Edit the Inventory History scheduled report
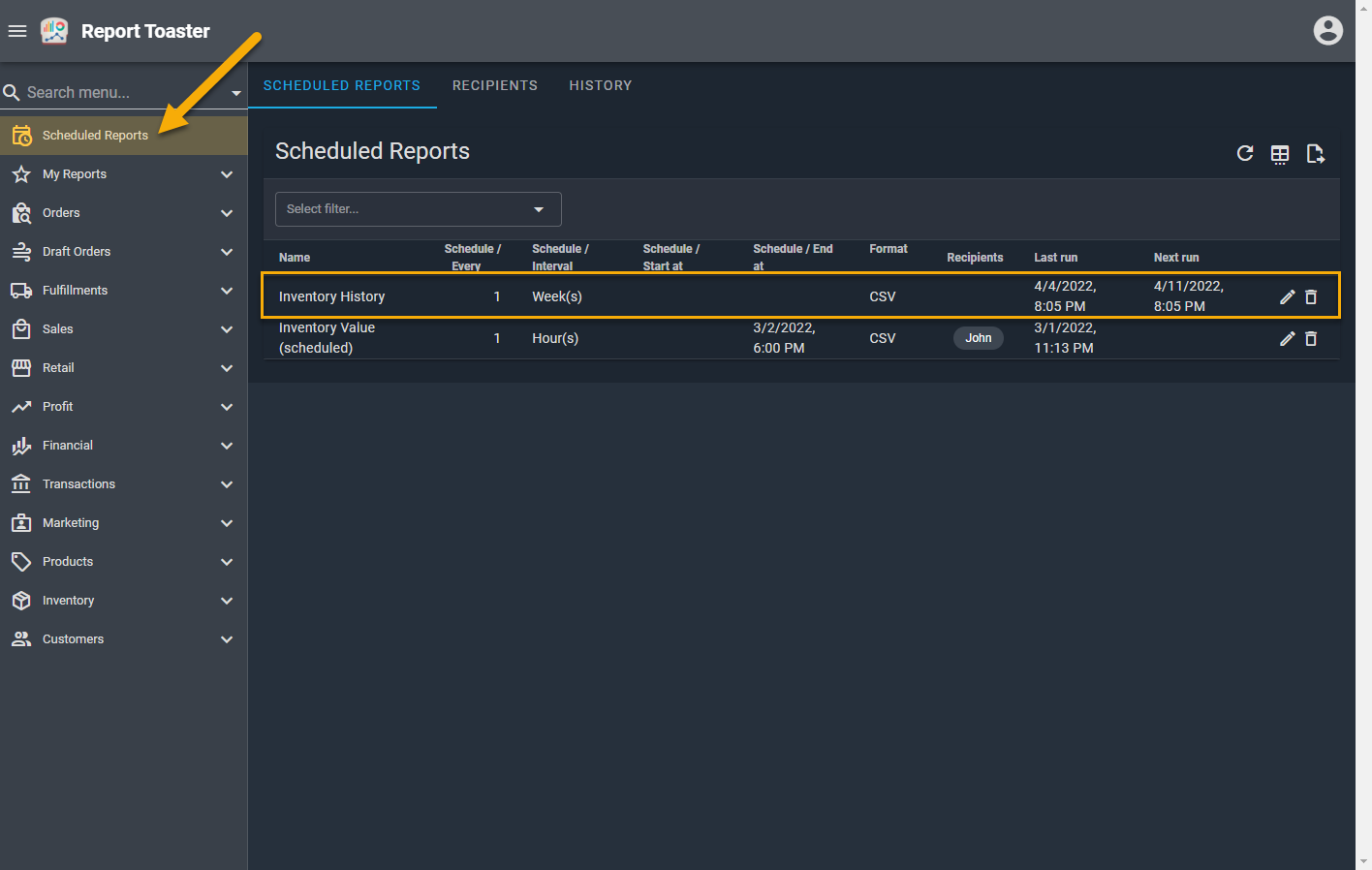 (1287, 296)
